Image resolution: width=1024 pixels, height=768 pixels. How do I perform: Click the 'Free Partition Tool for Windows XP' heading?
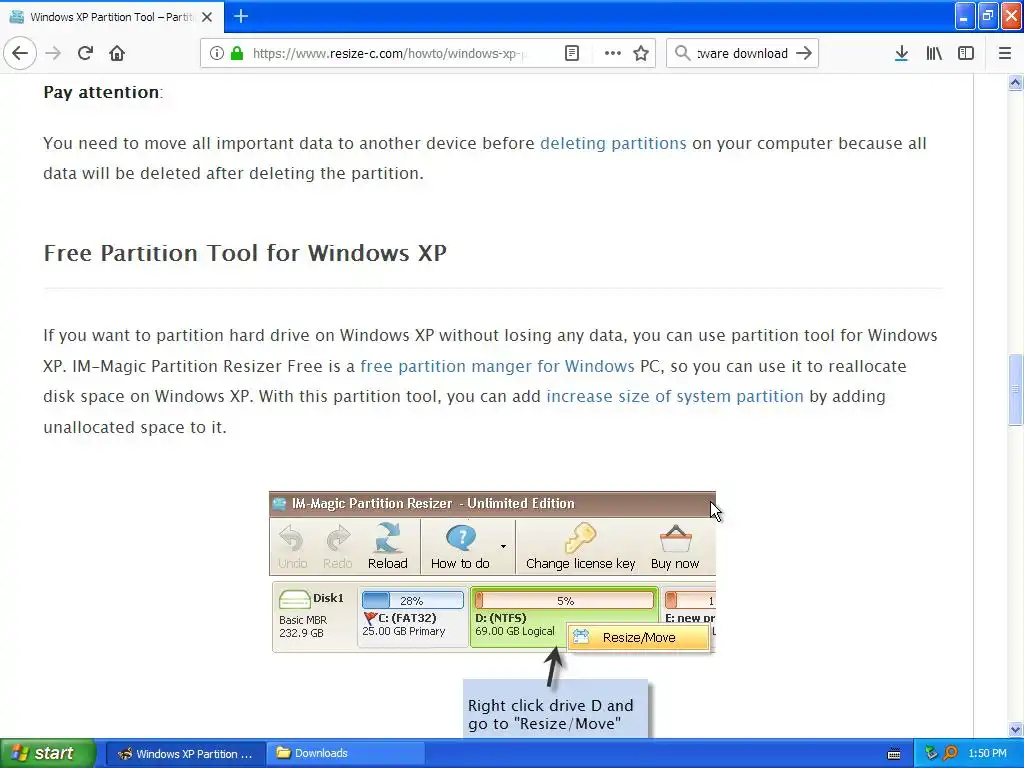point(245,253)
